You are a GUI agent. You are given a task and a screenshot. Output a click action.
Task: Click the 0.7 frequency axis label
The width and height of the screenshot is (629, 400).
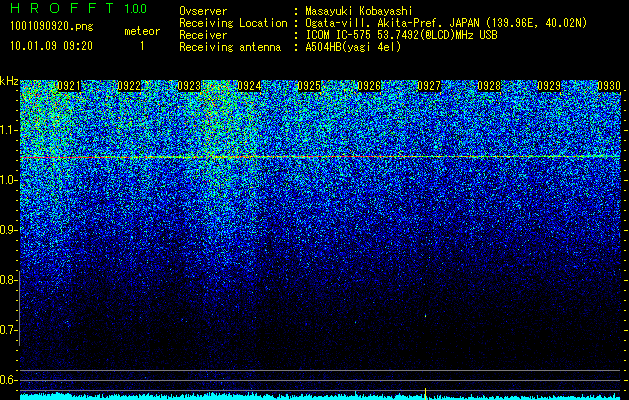(x=9, y=330)
